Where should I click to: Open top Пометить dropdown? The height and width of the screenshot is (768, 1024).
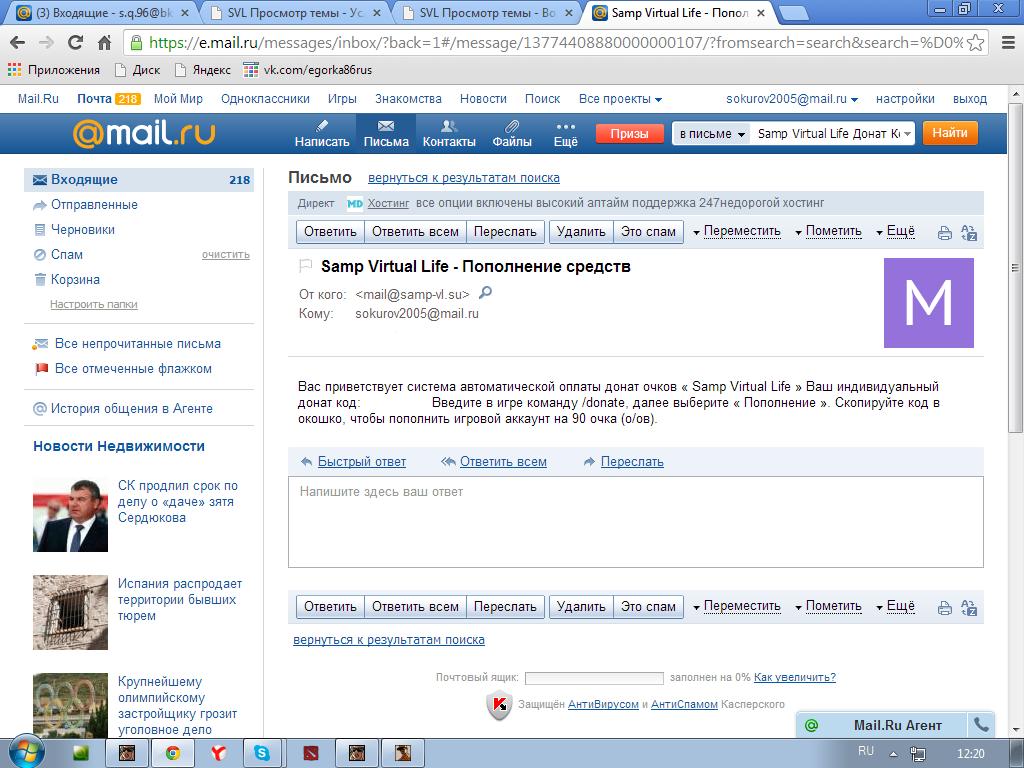[x=828, y=231]
